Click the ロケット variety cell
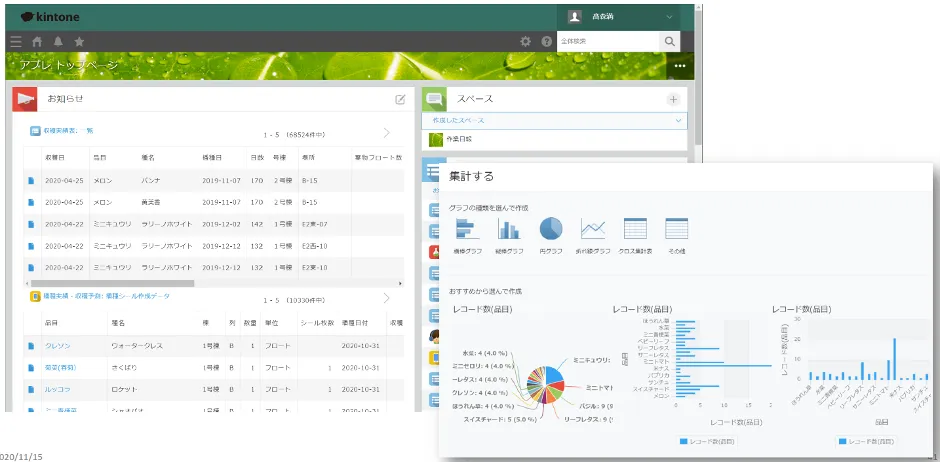The image size is (941, 462). [124, 389]
